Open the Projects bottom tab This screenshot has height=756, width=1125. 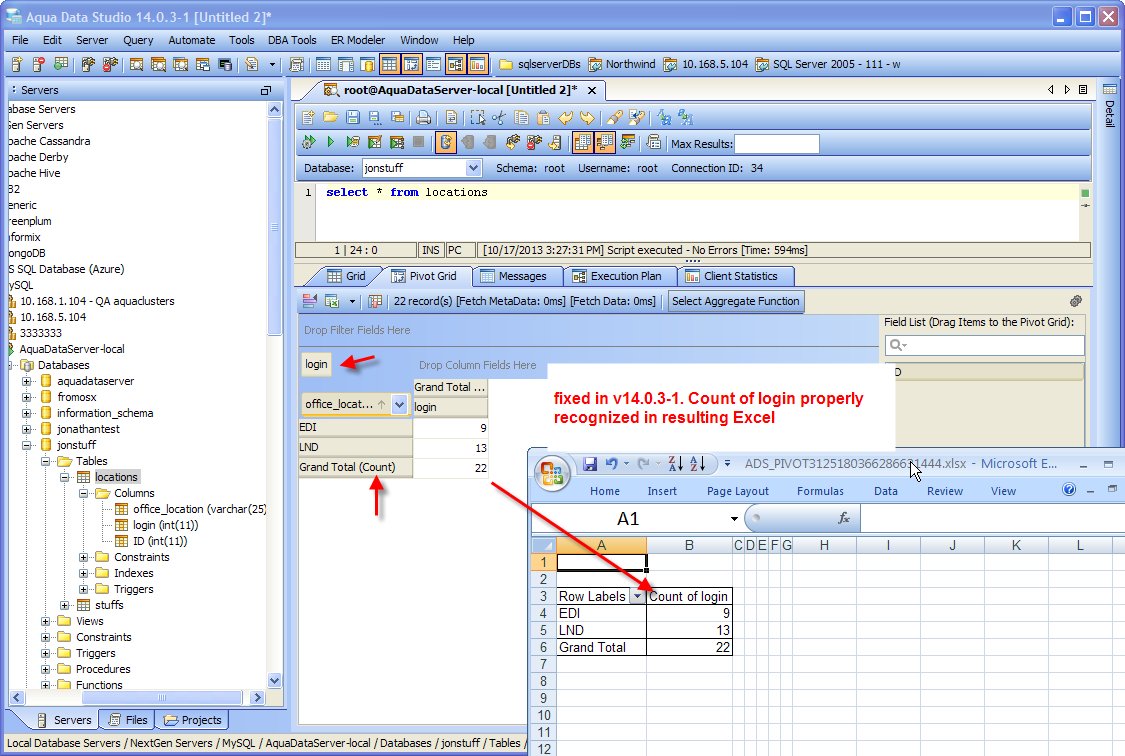[192, 719]
